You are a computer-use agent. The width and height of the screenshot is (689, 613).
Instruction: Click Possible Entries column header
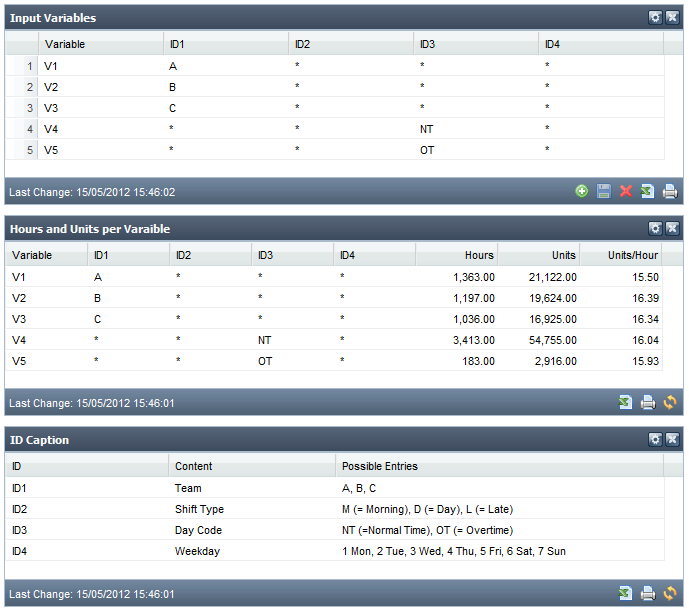tap(500, 466)
